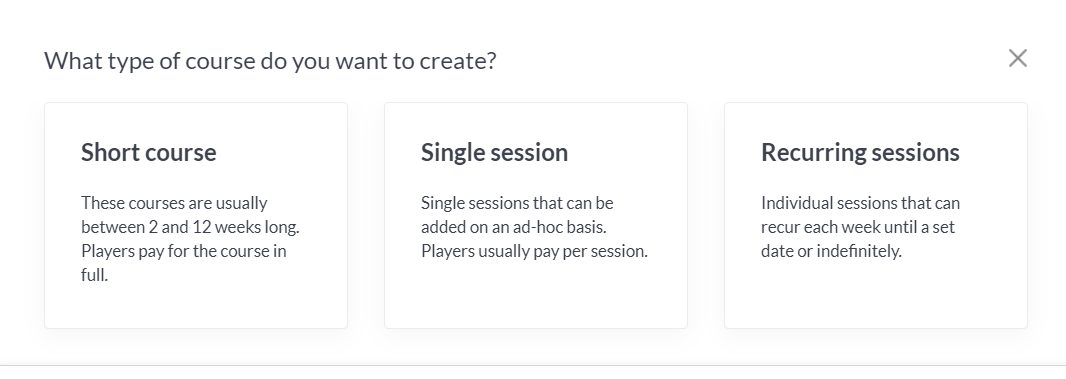Click 'date or indefinitely' line
This screenshot has height=379, width=1066.
point(831,251)
